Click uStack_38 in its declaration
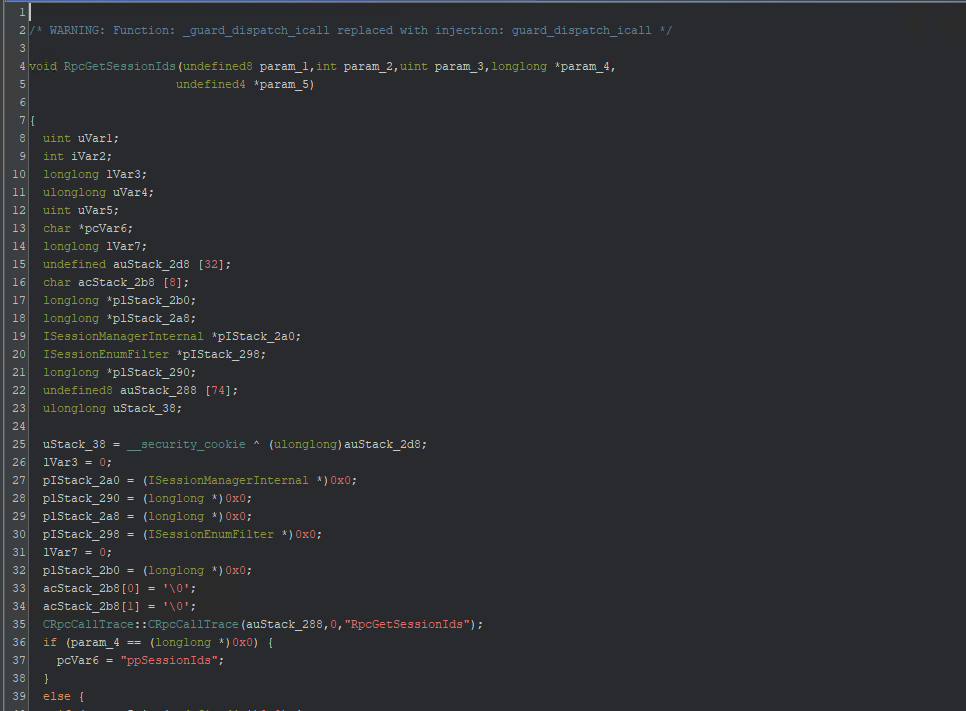The image size is (966, 711). click(x=144, y=408)
